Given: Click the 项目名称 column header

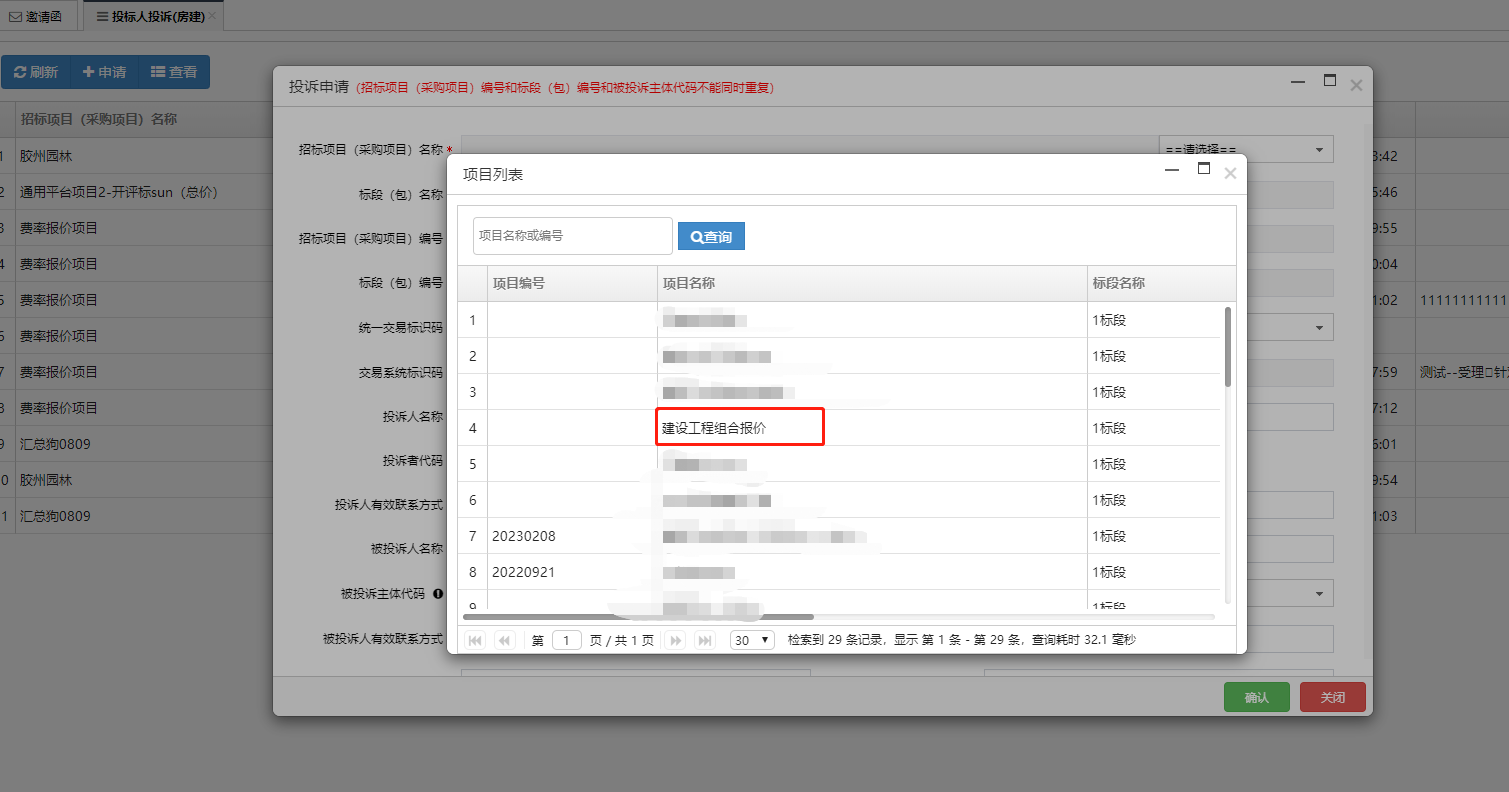Looking at the screenshot, I should click(x=872, y=283).
